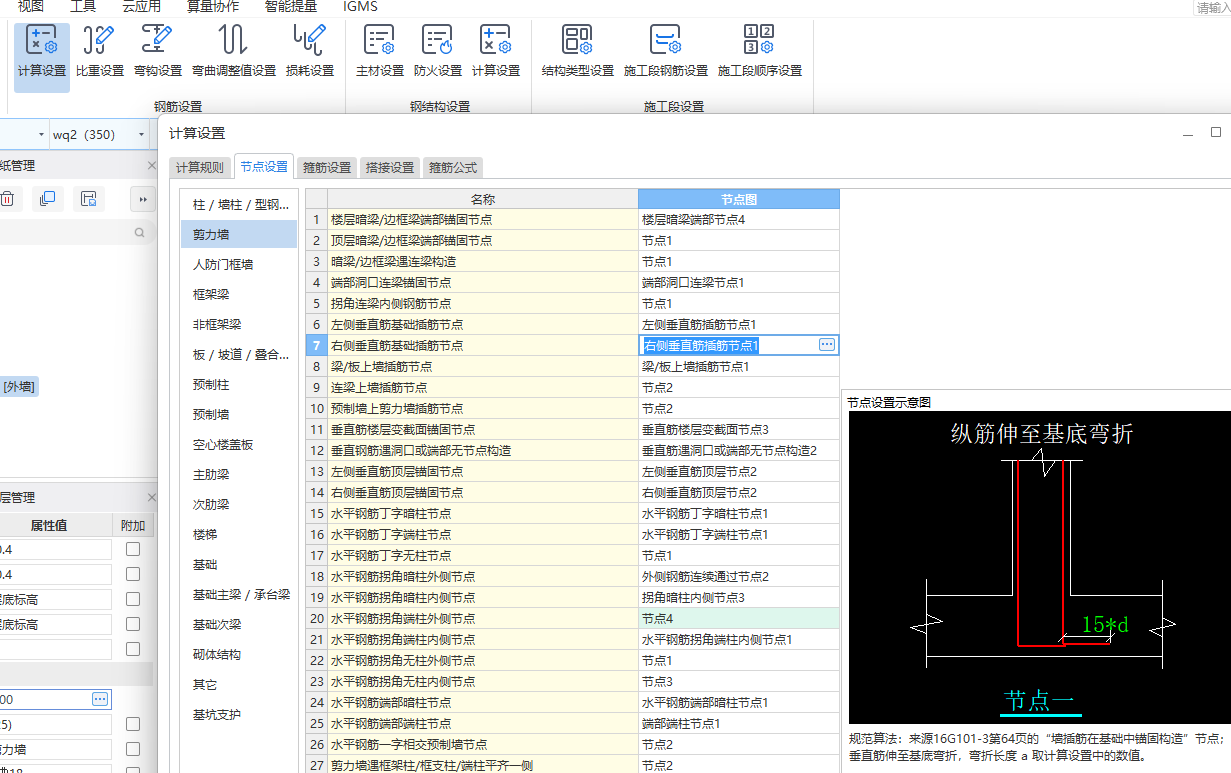The image size is (1231, 773).
Task: Open the 智能提量 menu
Action: pyautogui.click(x=290, y=6)
